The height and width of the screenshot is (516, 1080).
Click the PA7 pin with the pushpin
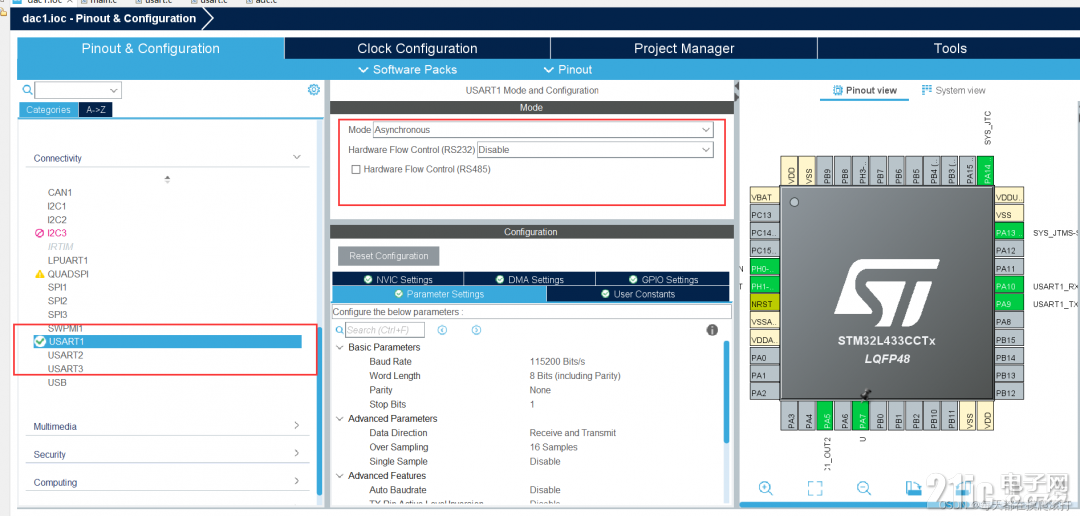pos(860,416)
